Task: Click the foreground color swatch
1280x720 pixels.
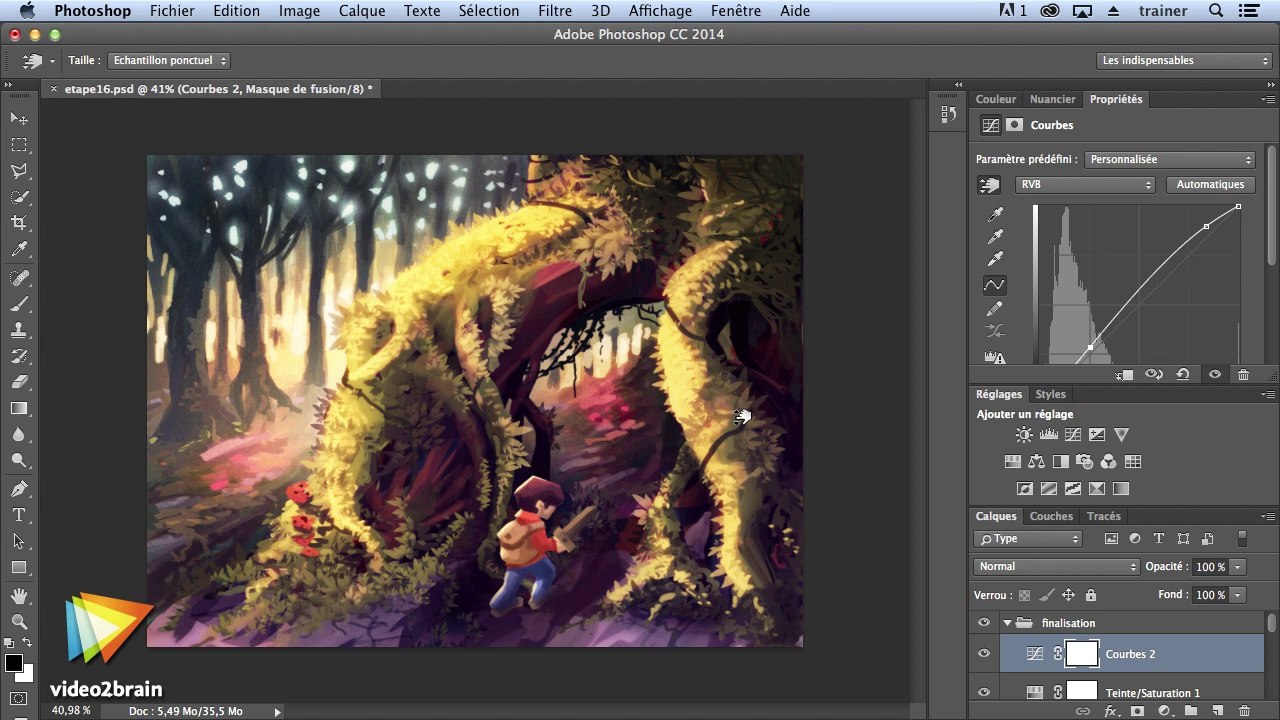Action: point(14,664)
